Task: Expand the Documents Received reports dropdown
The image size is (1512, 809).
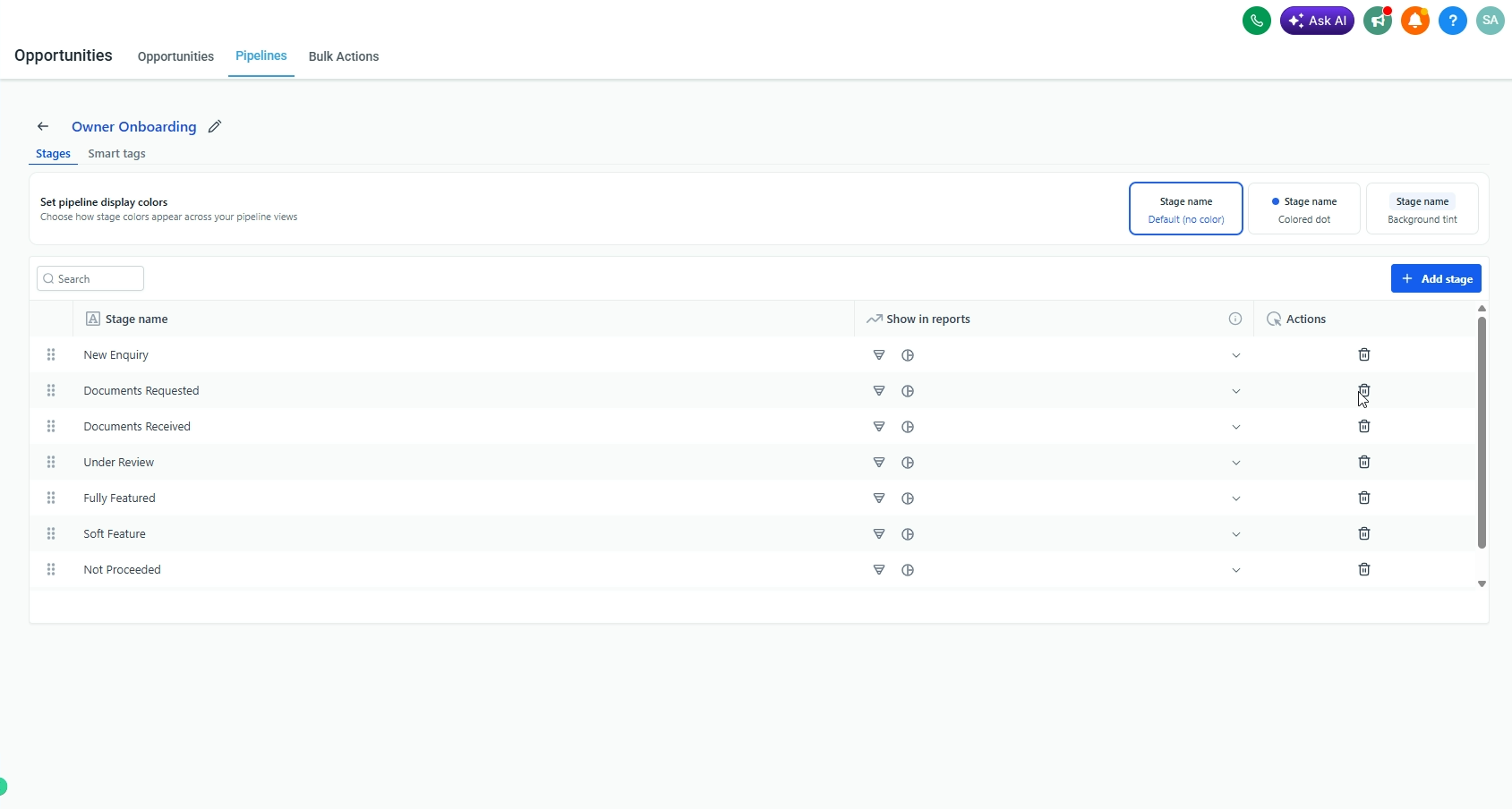Action: pos(1236,427)
